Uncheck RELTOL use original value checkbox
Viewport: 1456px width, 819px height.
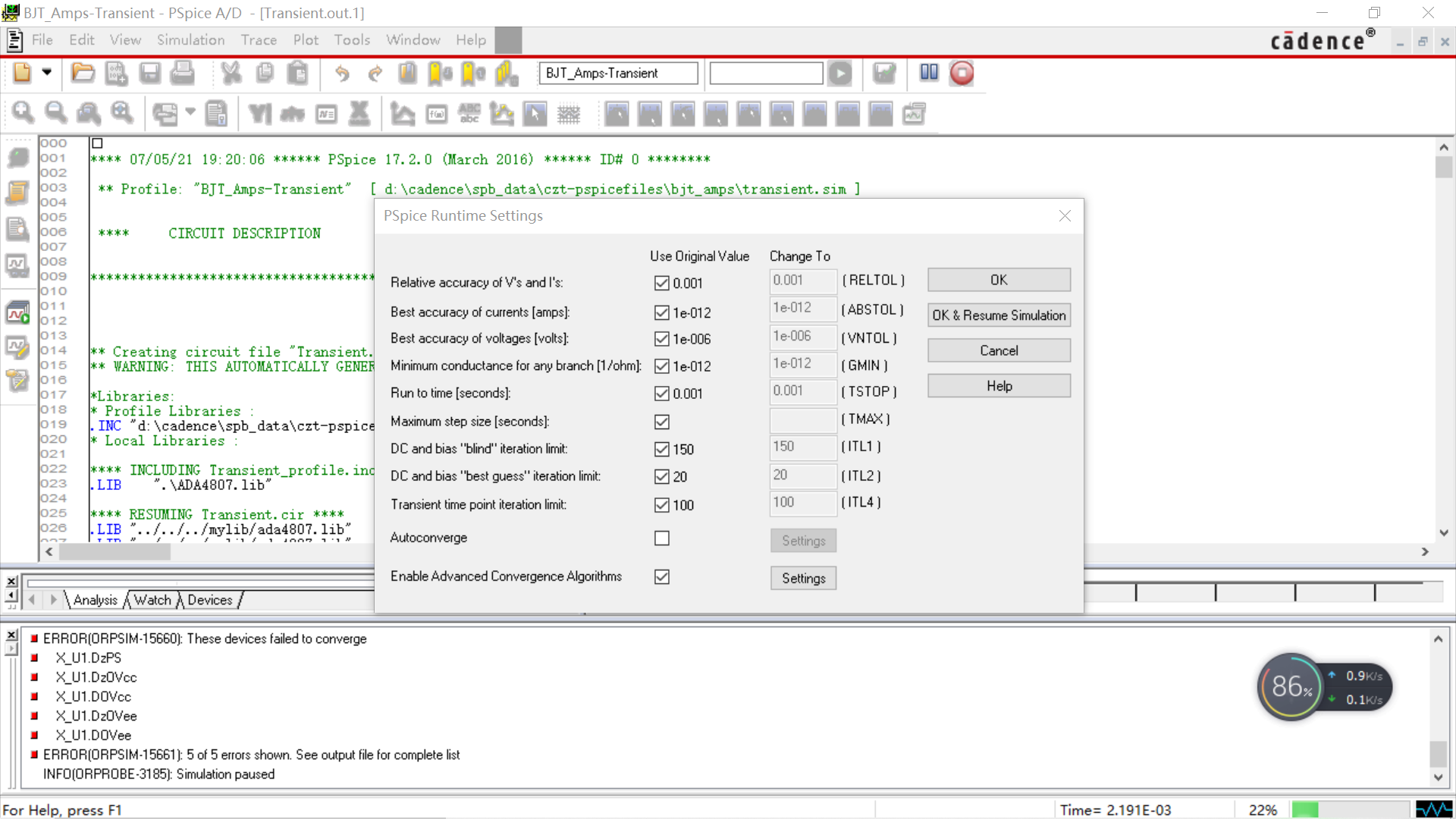(662, 283)
